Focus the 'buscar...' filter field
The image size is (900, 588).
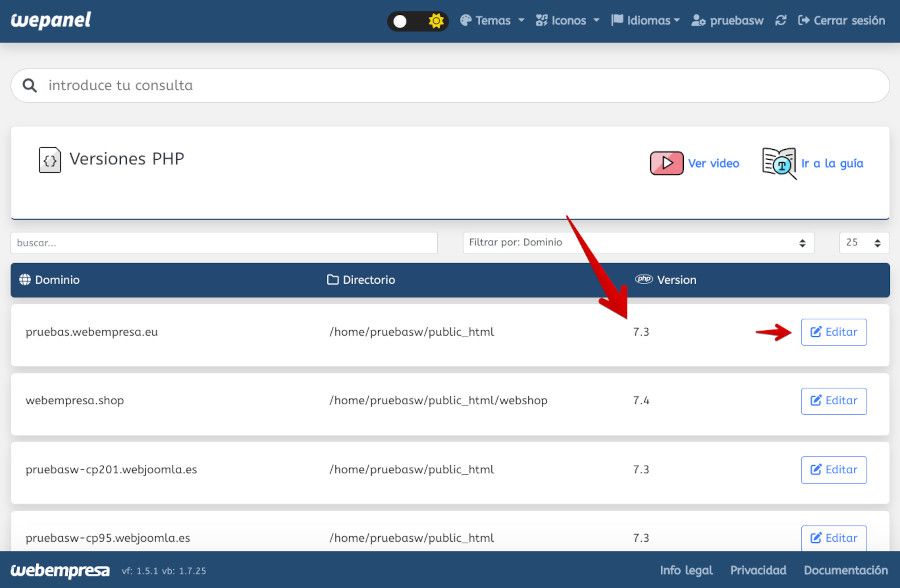pos(224,243)
